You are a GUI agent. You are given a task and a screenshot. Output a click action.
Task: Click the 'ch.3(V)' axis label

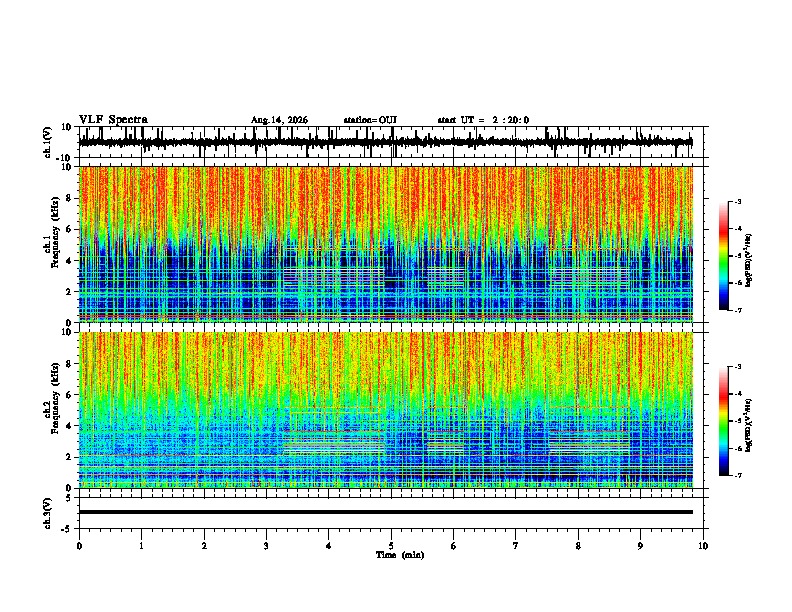point(48,513)
